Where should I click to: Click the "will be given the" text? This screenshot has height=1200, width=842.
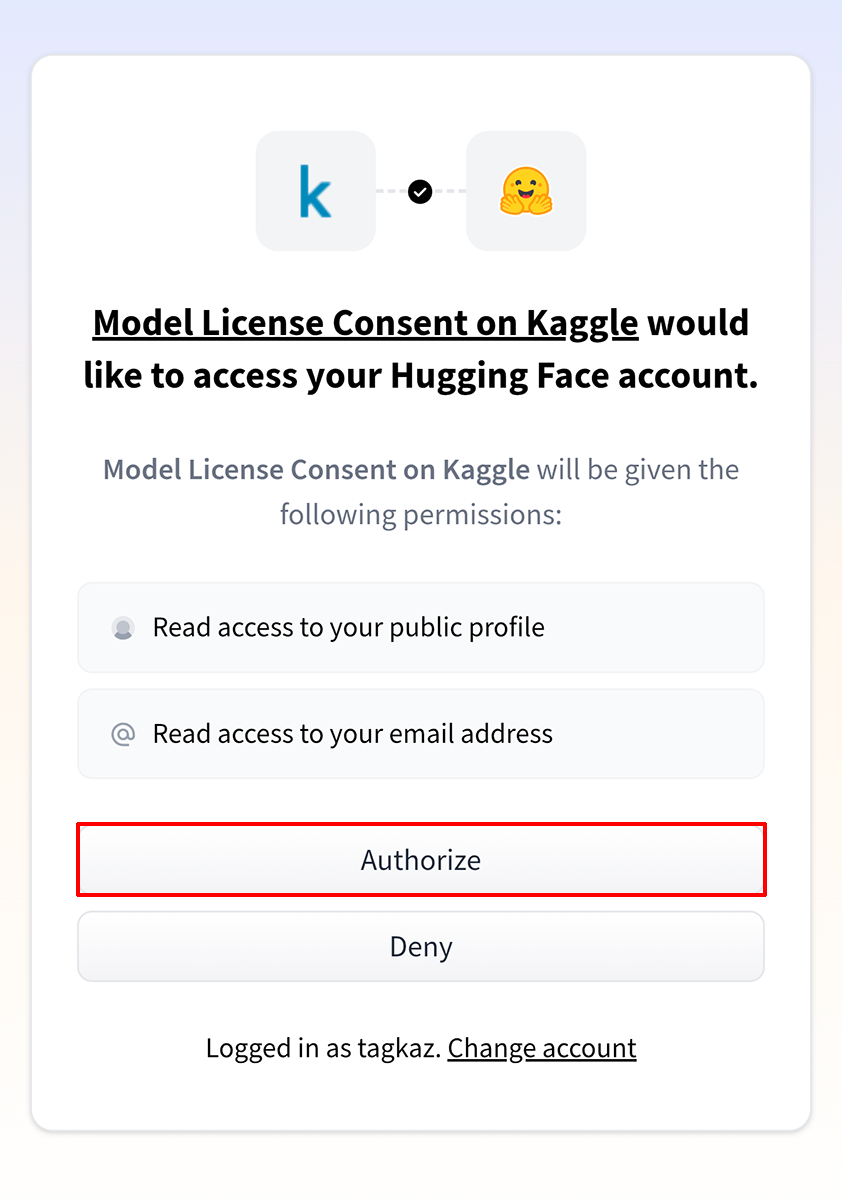click(x=638, y=470)
